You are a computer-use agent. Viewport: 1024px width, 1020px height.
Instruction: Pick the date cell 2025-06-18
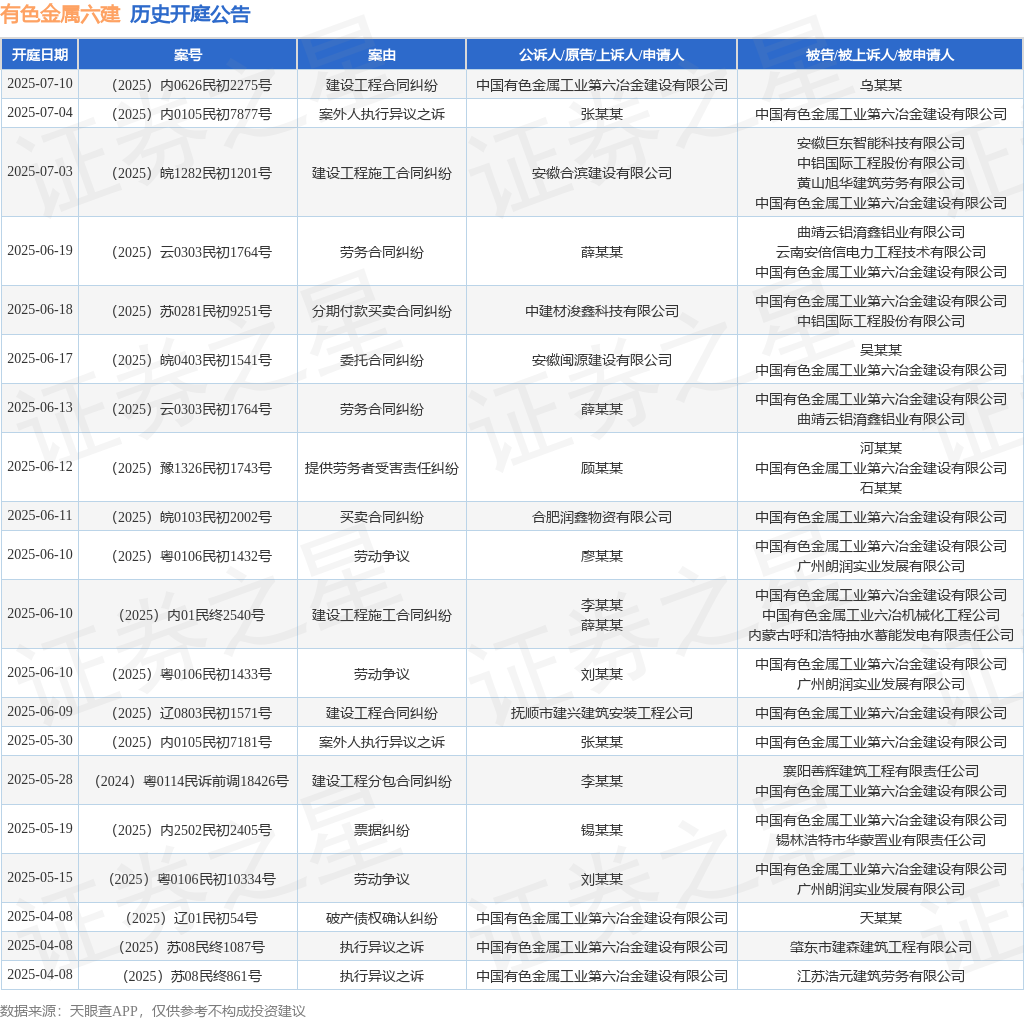click(x=40, y=309)
